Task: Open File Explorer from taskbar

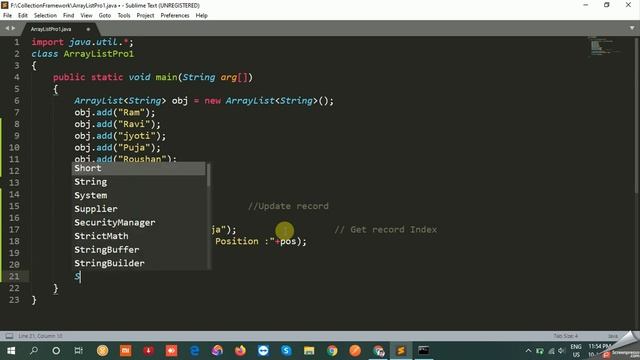Action: click(x=309, y=351)
